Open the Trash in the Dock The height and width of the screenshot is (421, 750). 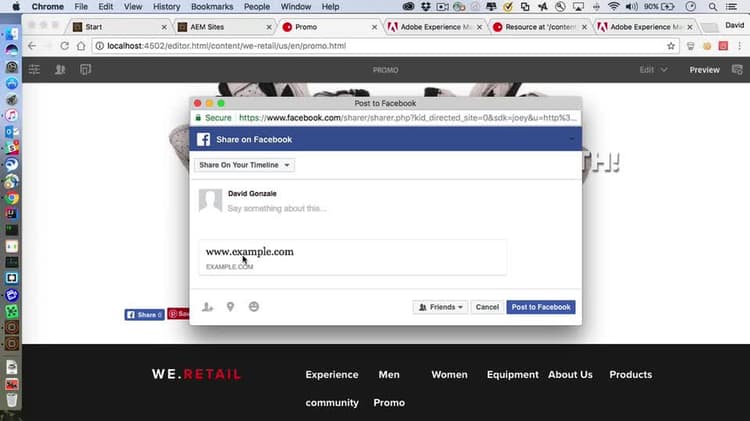click(12, 400)
